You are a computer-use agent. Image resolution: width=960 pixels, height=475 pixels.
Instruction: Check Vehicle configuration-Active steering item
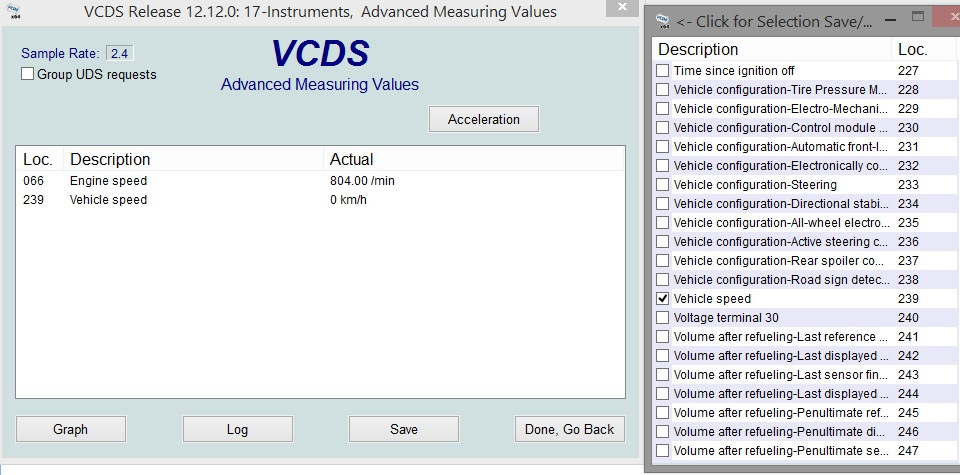pyautogui.click(x=662, y=241)
